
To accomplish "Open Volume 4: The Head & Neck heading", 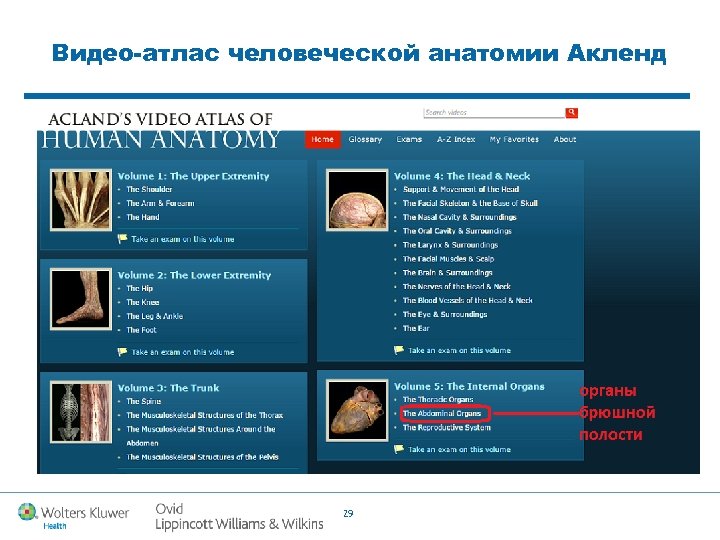I will pos(462,176).
